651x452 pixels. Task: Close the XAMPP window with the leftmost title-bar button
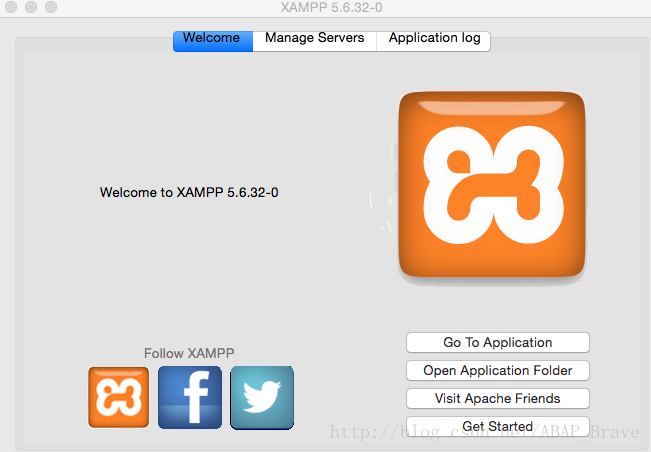[x=11, y=7]
